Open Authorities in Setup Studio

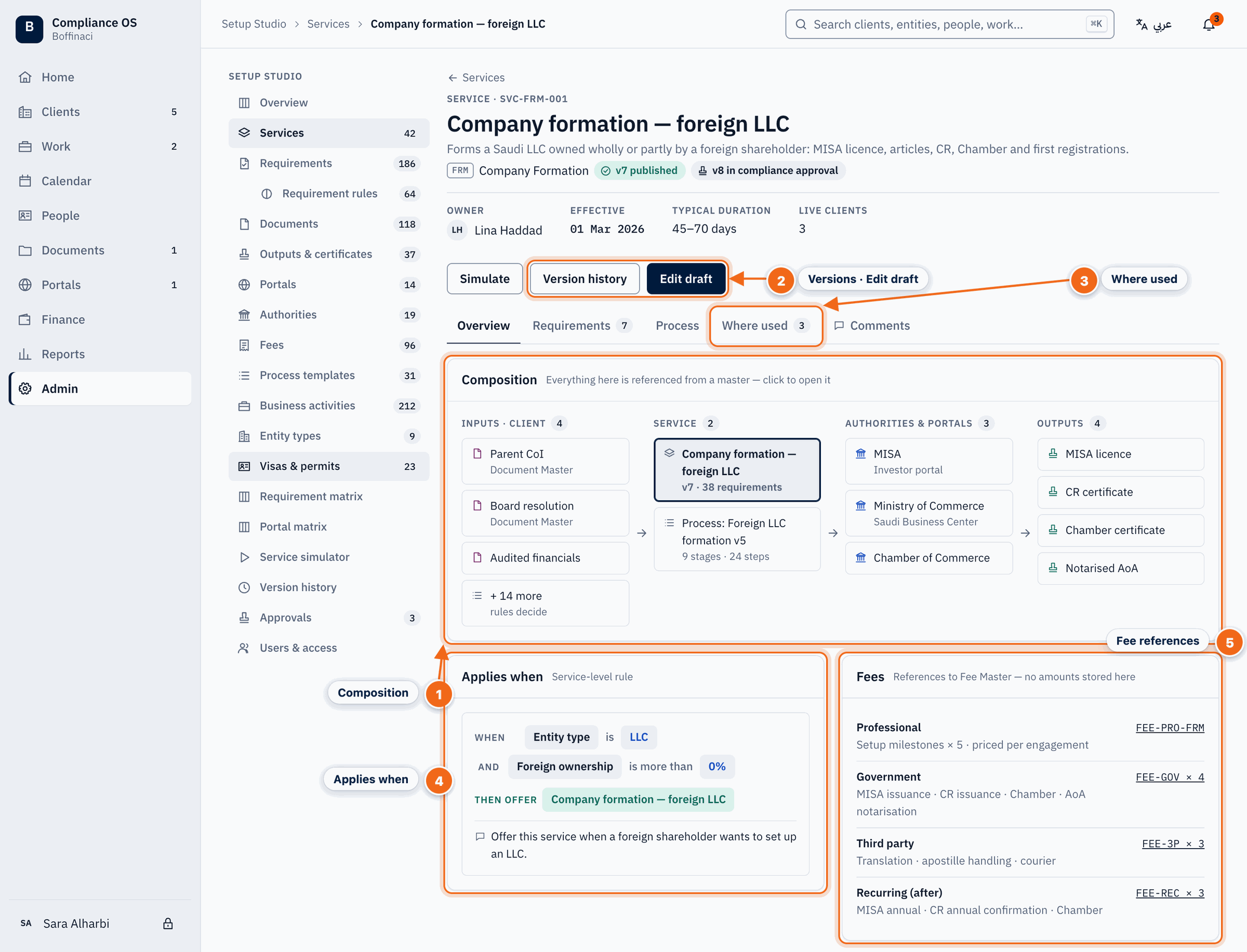[x=329, y=315]
